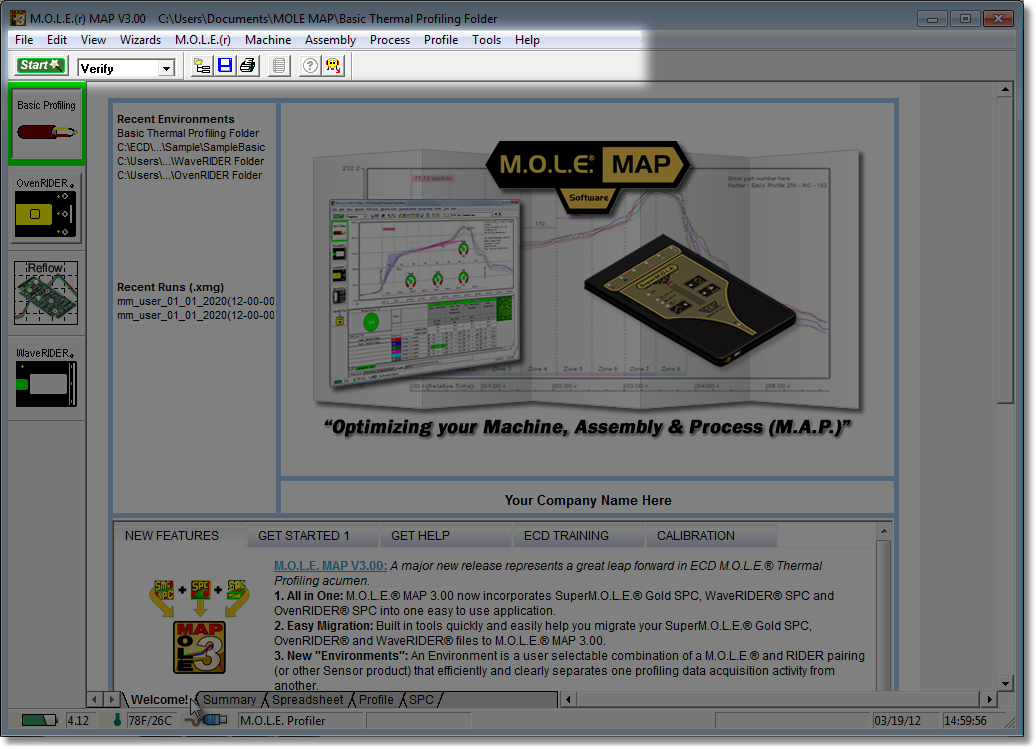Click the Print toolbar icon
The width and height of the screenshot is (1036, 749).
(x=248, y=66)
